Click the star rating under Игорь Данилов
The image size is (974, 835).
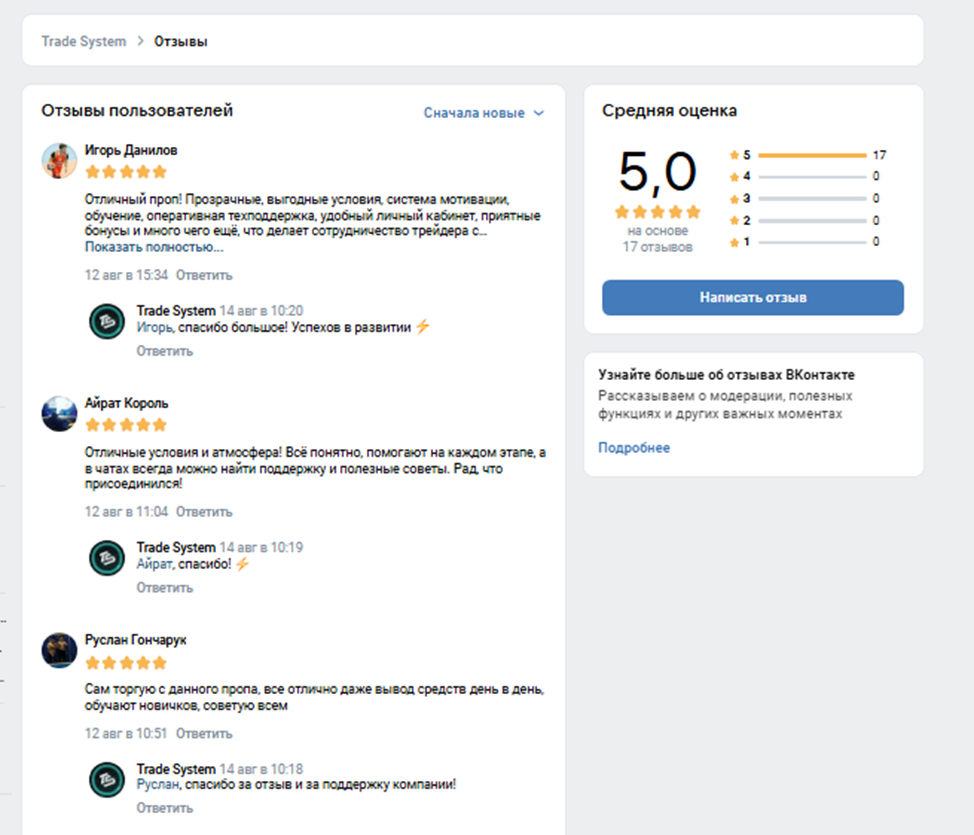tap(126, 172)
